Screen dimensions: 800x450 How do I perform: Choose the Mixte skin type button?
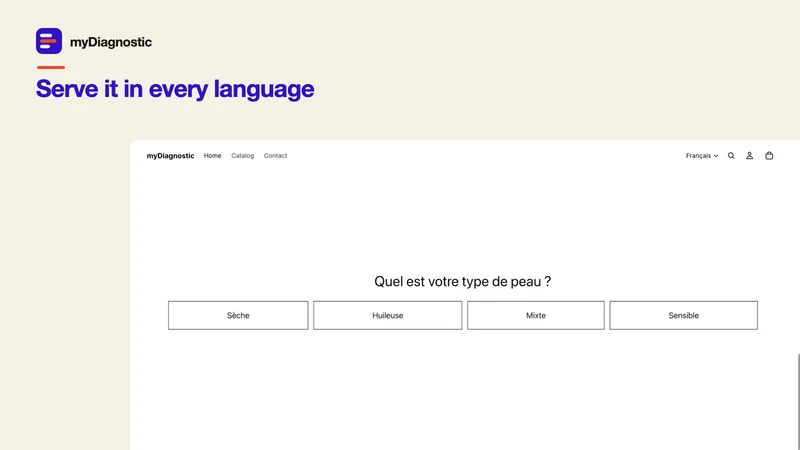click(x=536, y=315)
